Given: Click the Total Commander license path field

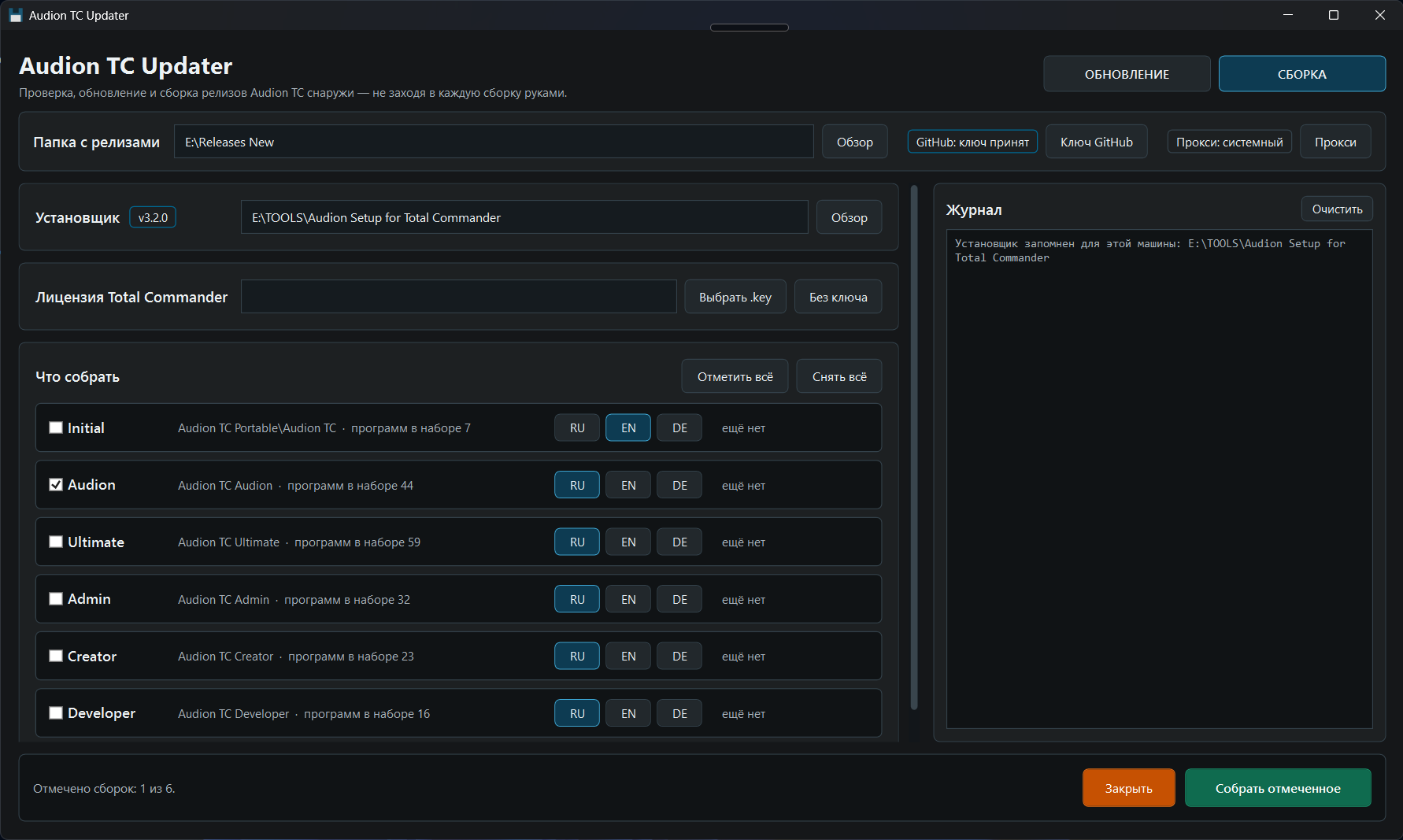Looking at the screenshot, I should (x=459, y=297).
